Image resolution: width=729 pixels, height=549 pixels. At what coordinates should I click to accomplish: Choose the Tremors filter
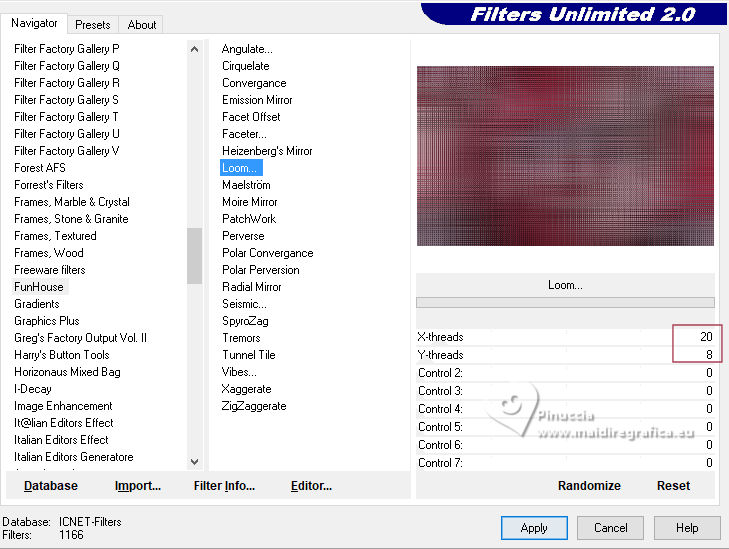pyautogui.click(x=241, y=338)
